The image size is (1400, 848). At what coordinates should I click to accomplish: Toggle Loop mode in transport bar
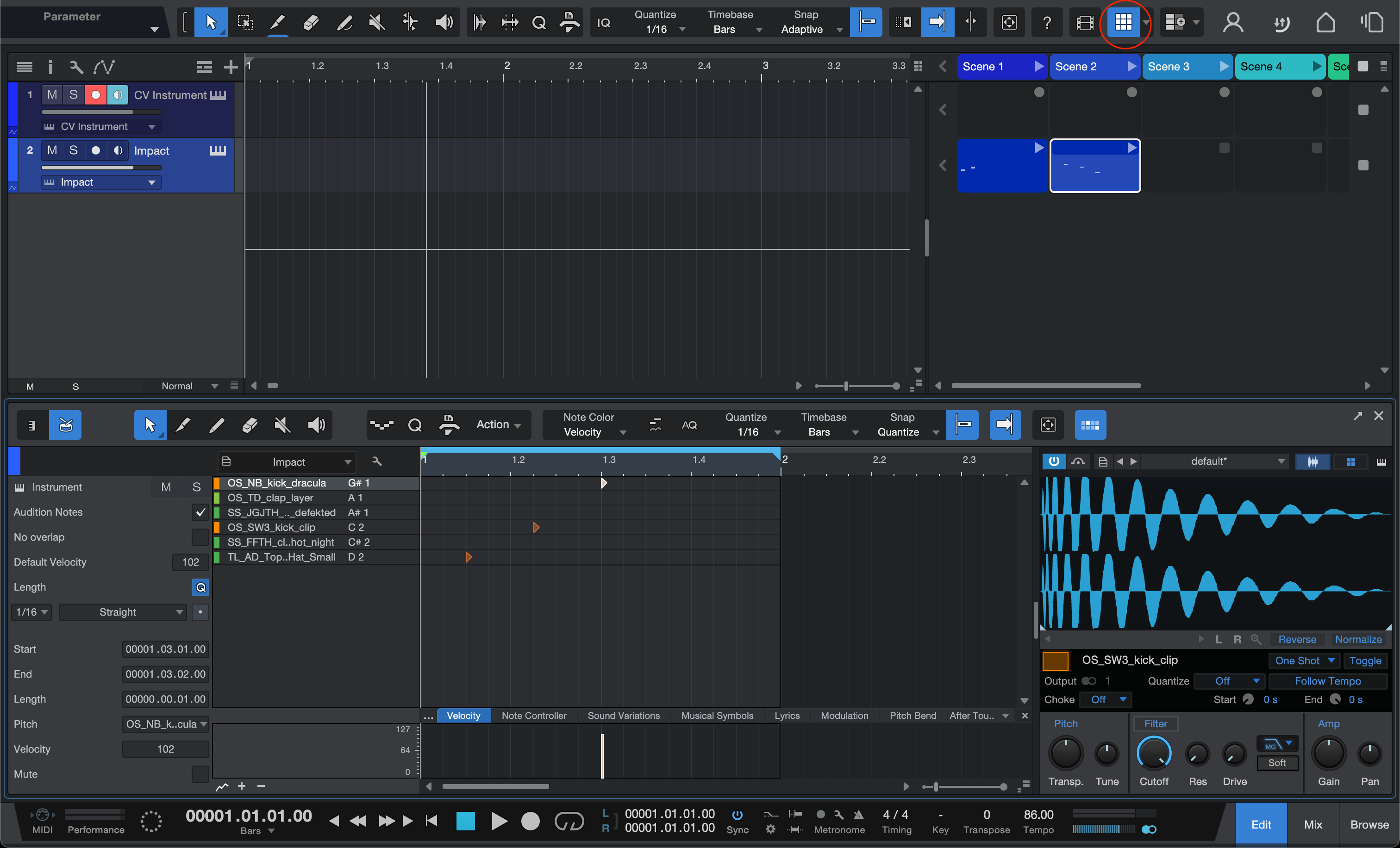pos(569,821)
